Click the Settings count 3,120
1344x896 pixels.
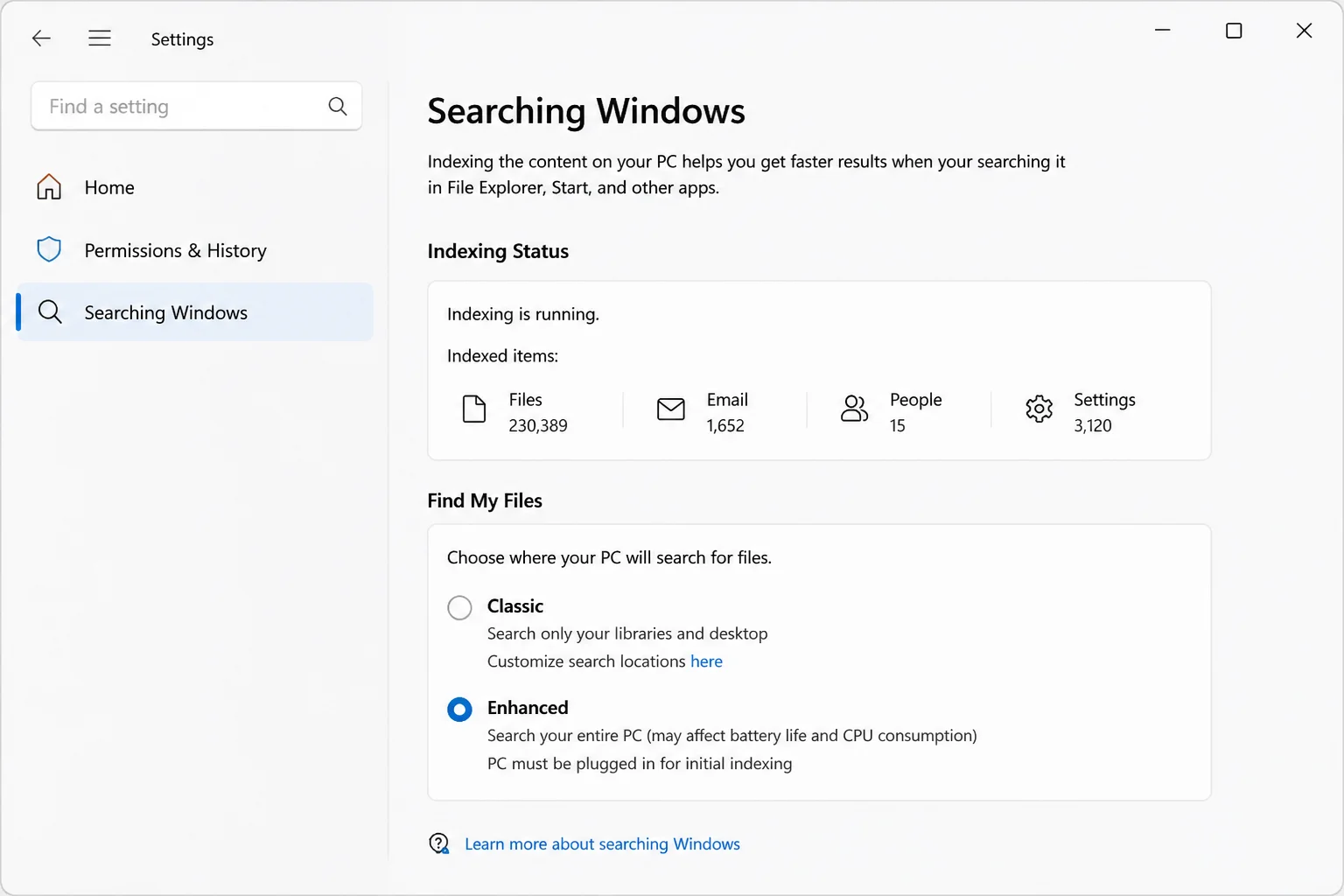click(1093, 425)
